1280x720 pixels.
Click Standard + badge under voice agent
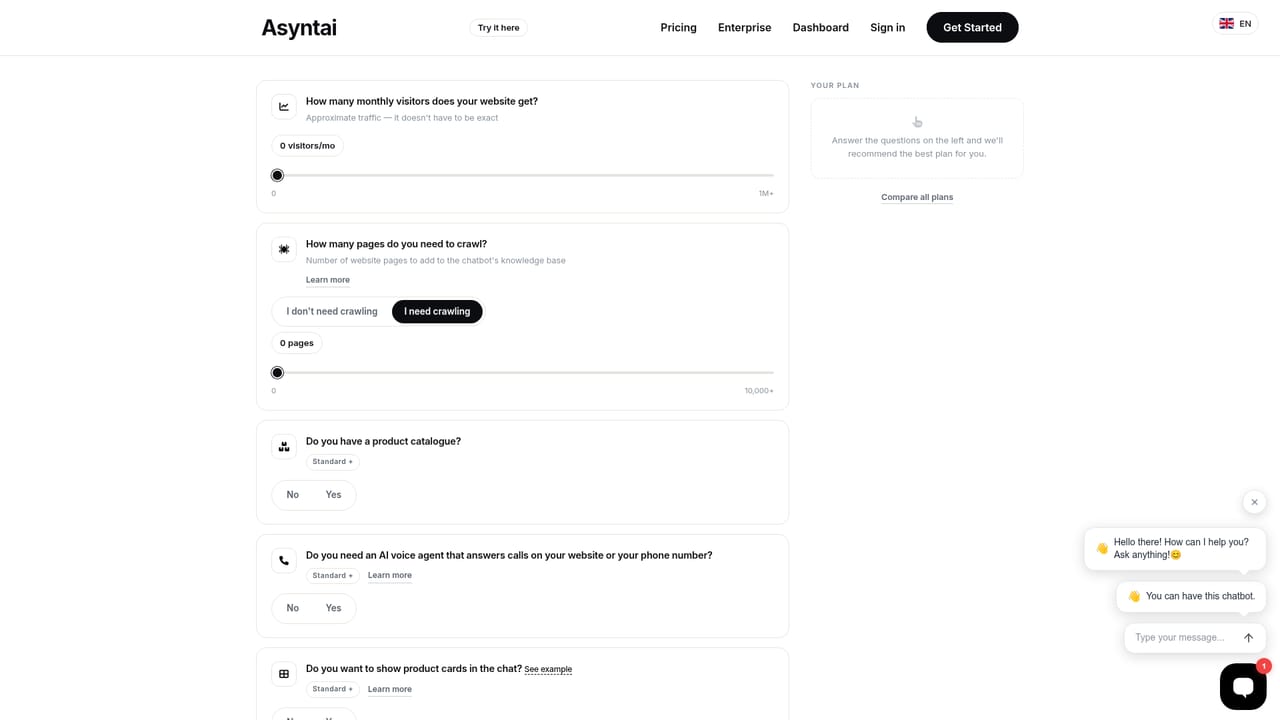click(333, 576)
